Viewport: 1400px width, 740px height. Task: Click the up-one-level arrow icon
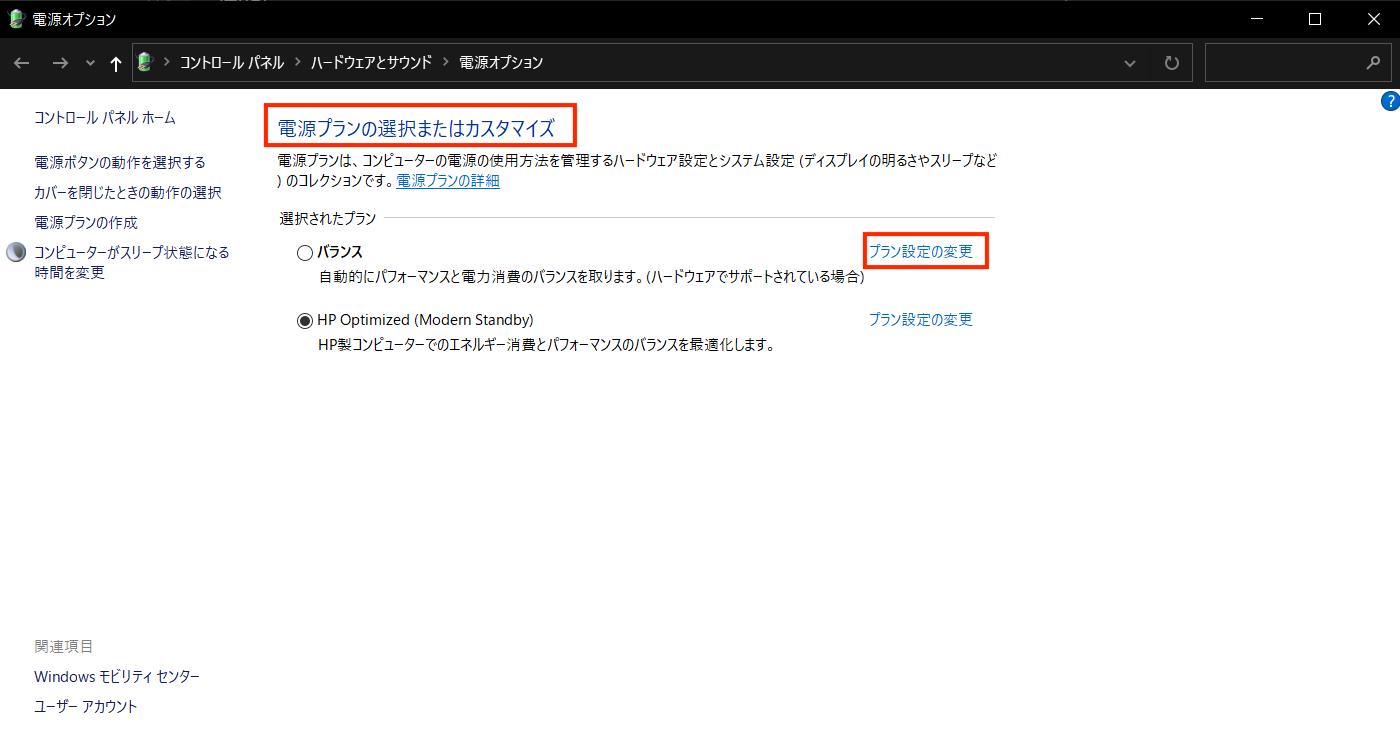click(x=115, y=62)
